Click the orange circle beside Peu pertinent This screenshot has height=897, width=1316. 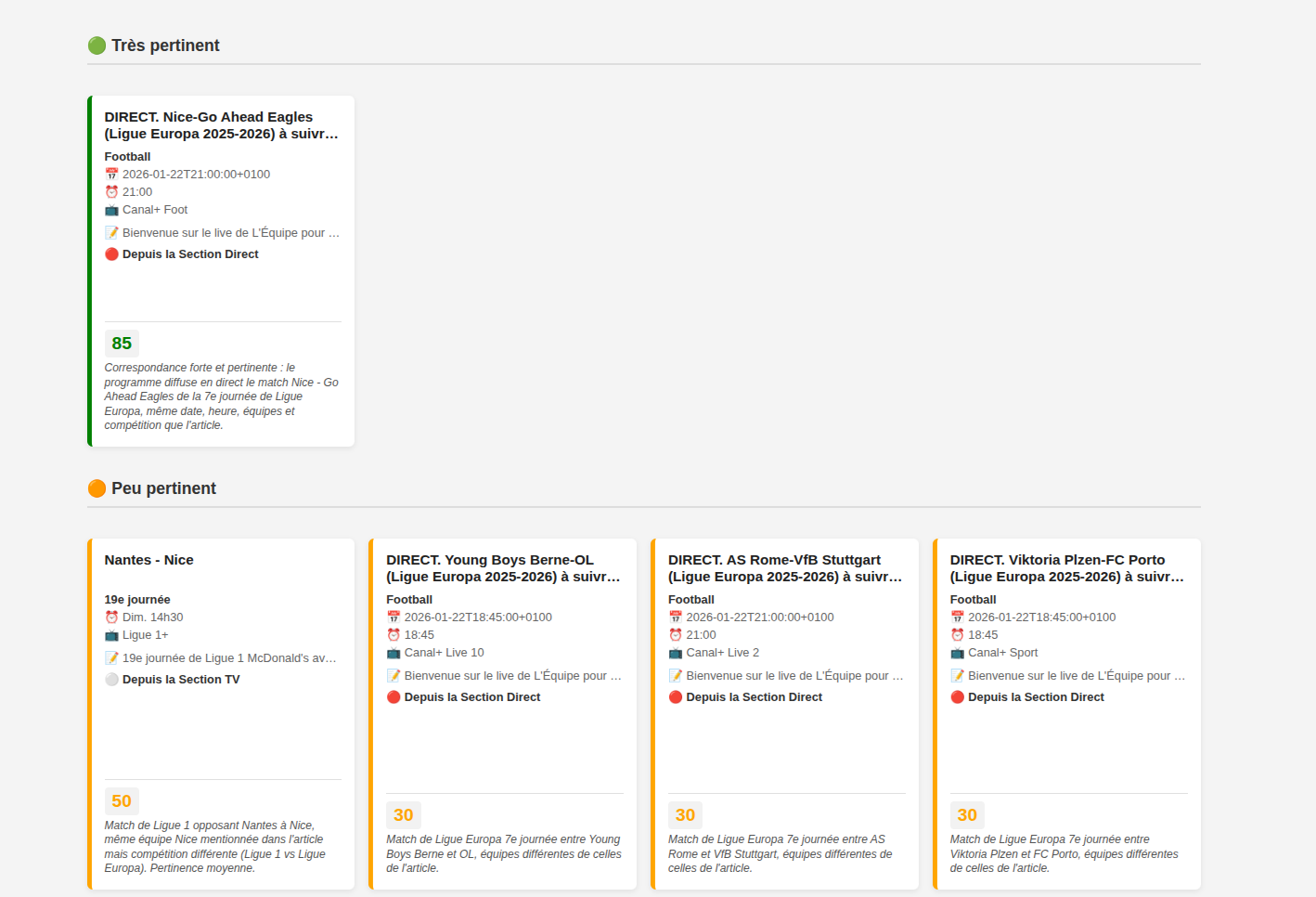coord(97,488)
